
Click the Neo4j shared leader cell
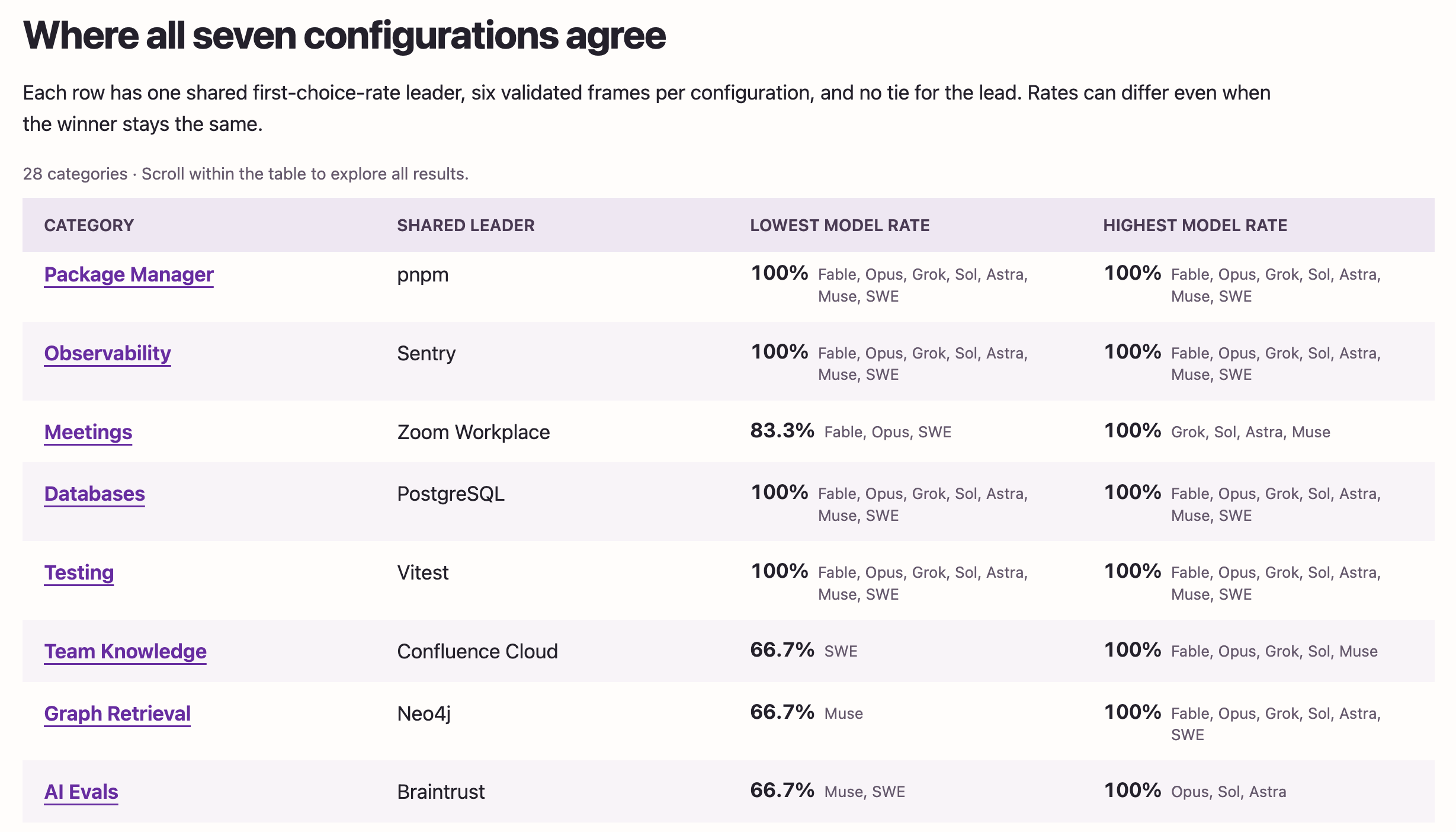tap(424, 714)
